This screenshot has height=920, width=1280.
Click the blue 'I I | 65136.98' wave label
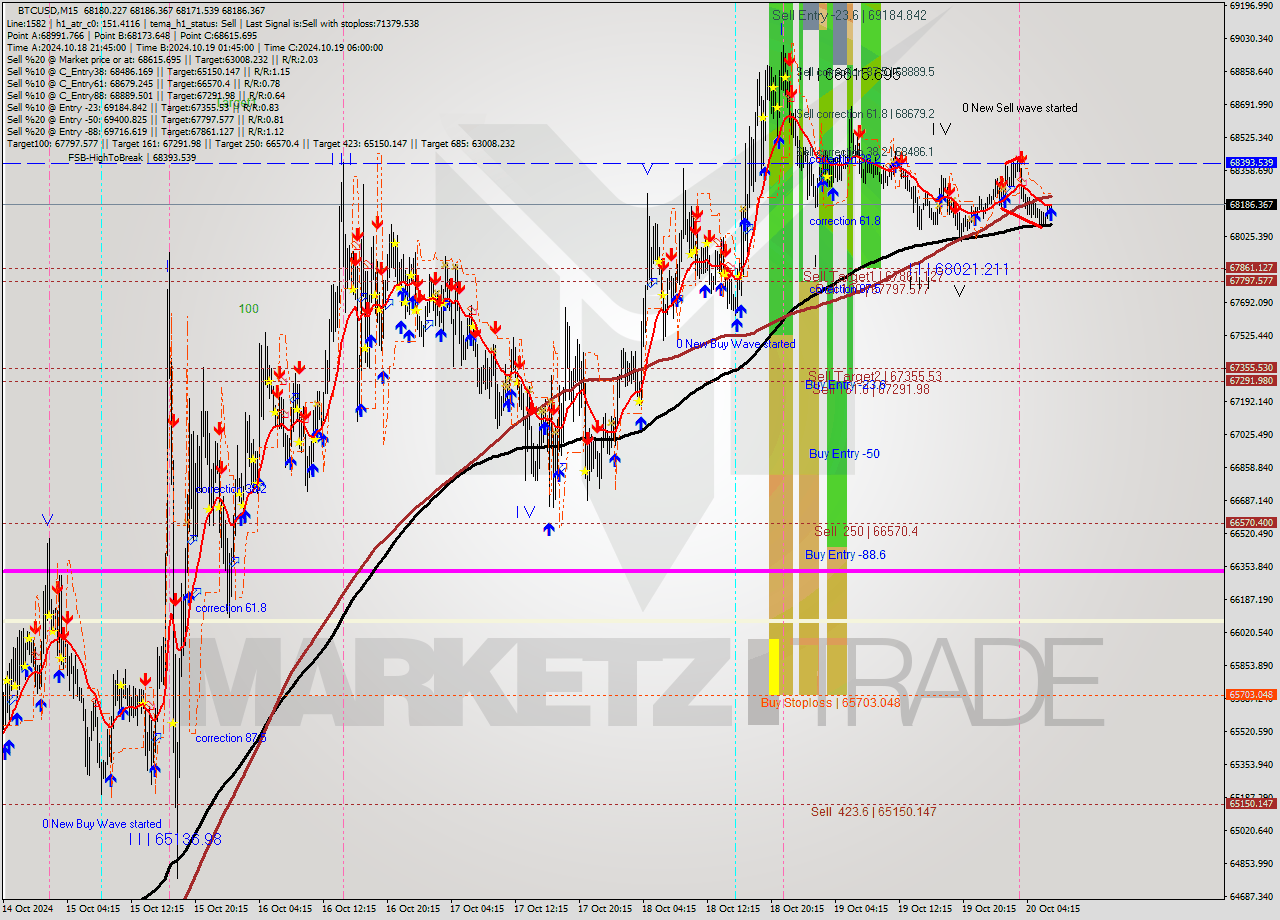pyautogui.click(x=174, y=839)
